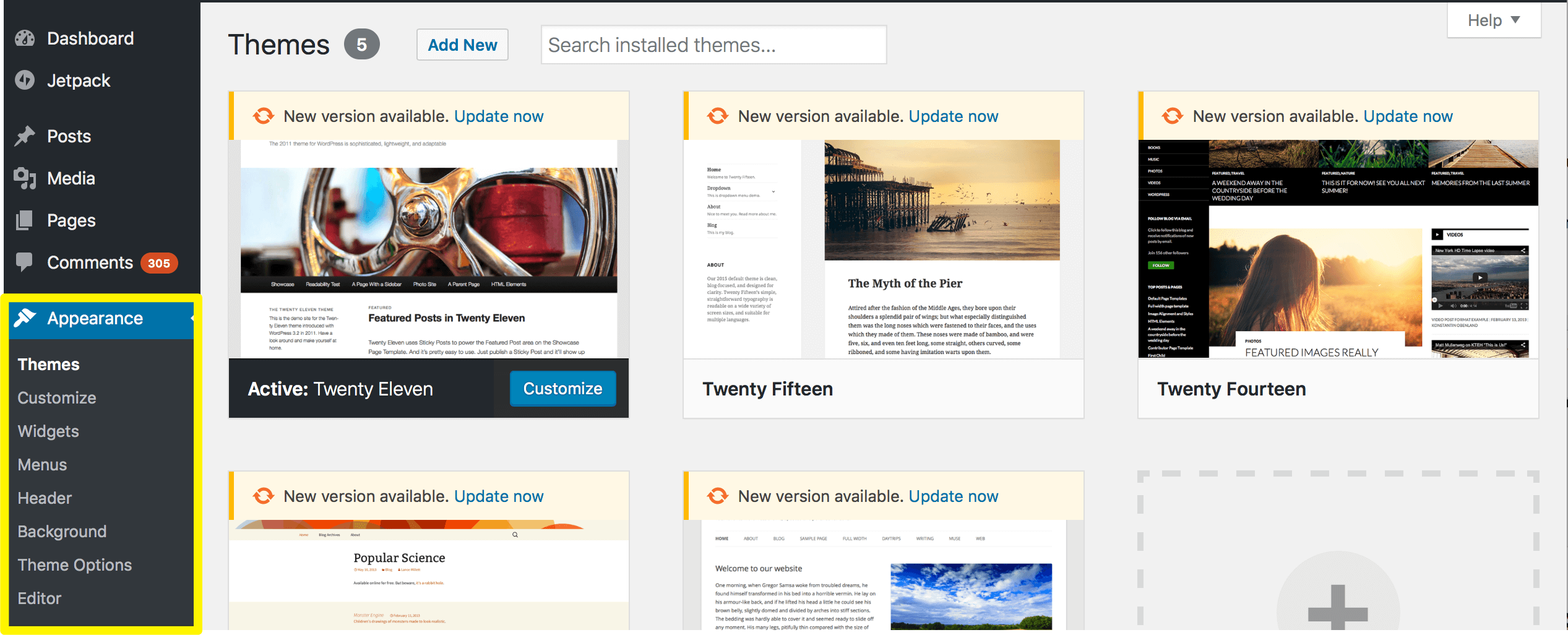The height and width of the screenshot is (635, 1568).
Task: Open the Help dropdown tab
Action: [x=1494, y=20]
